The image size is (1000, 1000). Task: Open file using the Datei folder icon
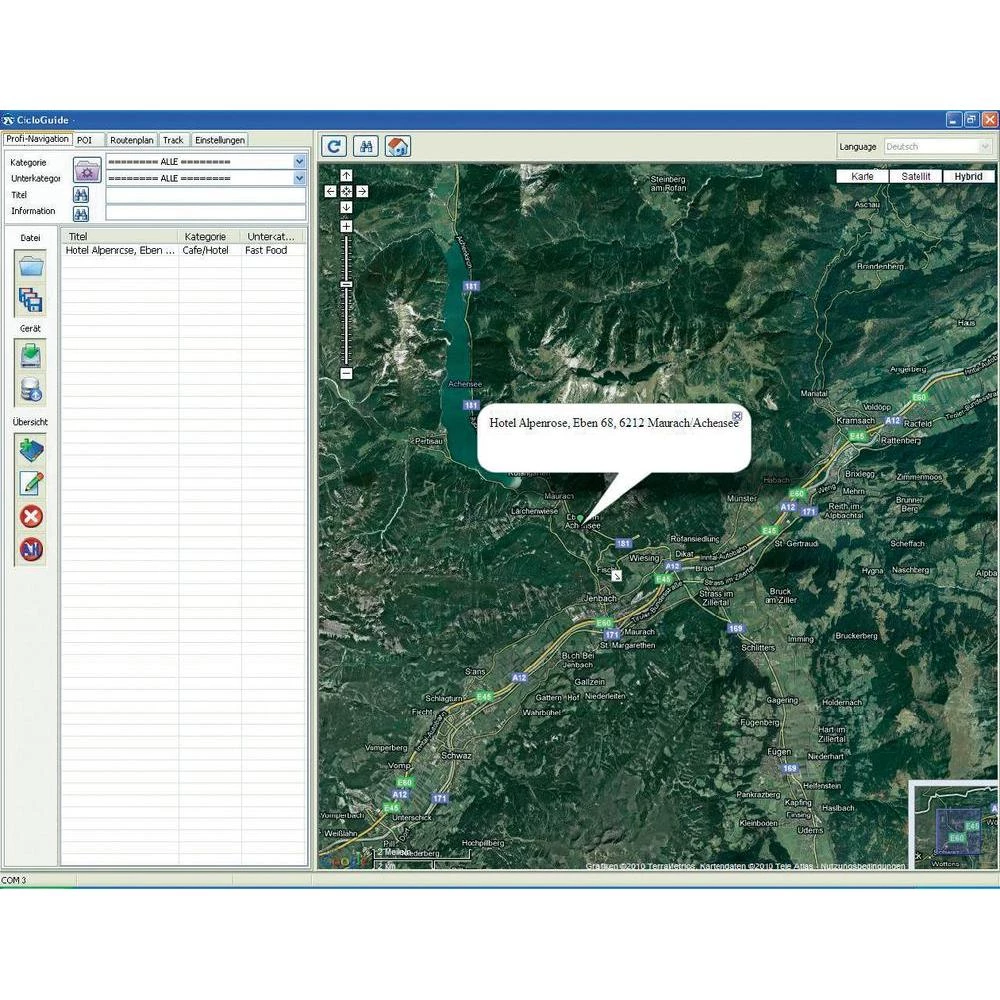(31, 266)
